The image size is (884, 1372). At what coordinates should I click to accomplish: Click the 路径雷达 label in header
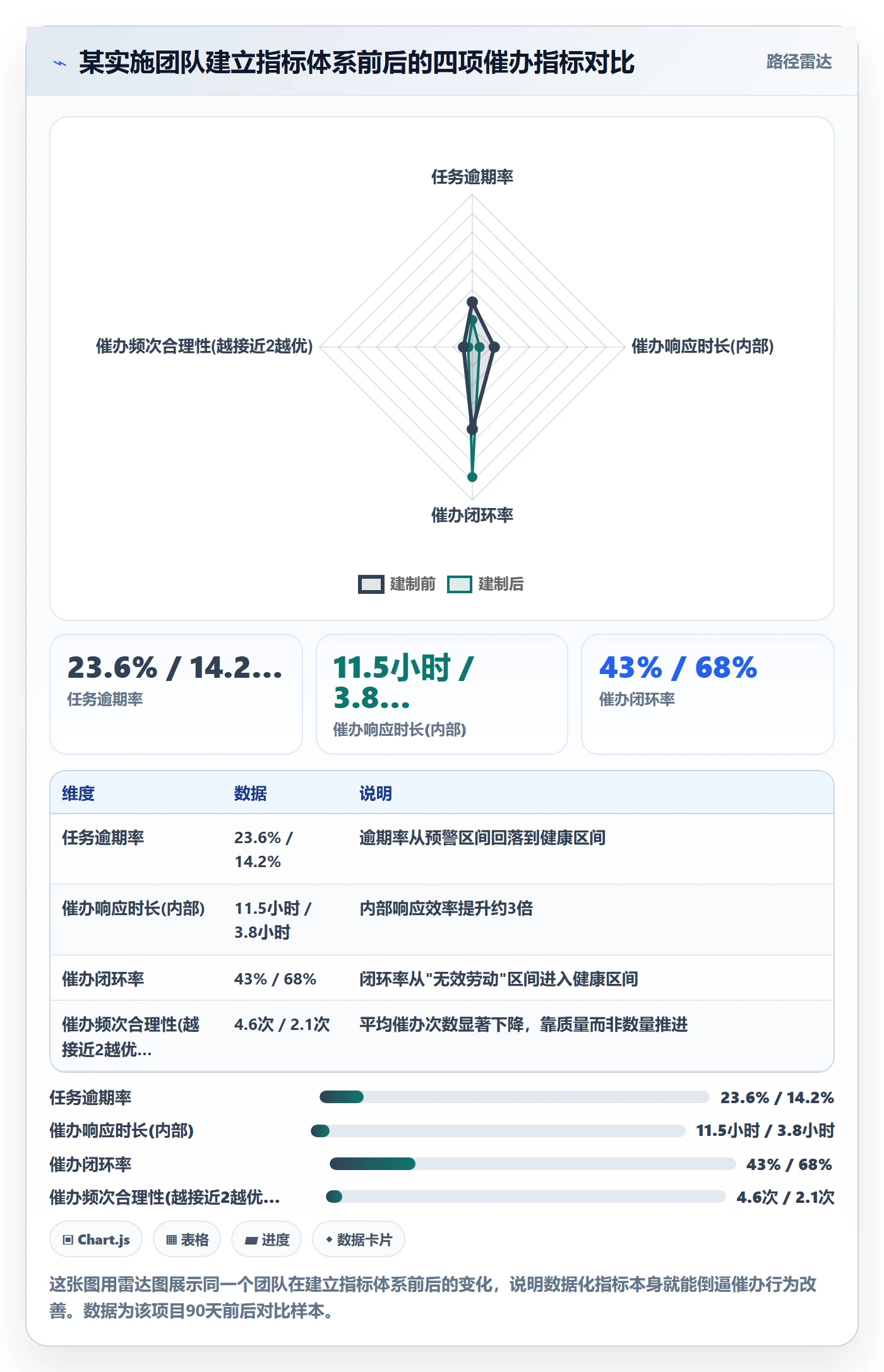(x=799, y=62)
